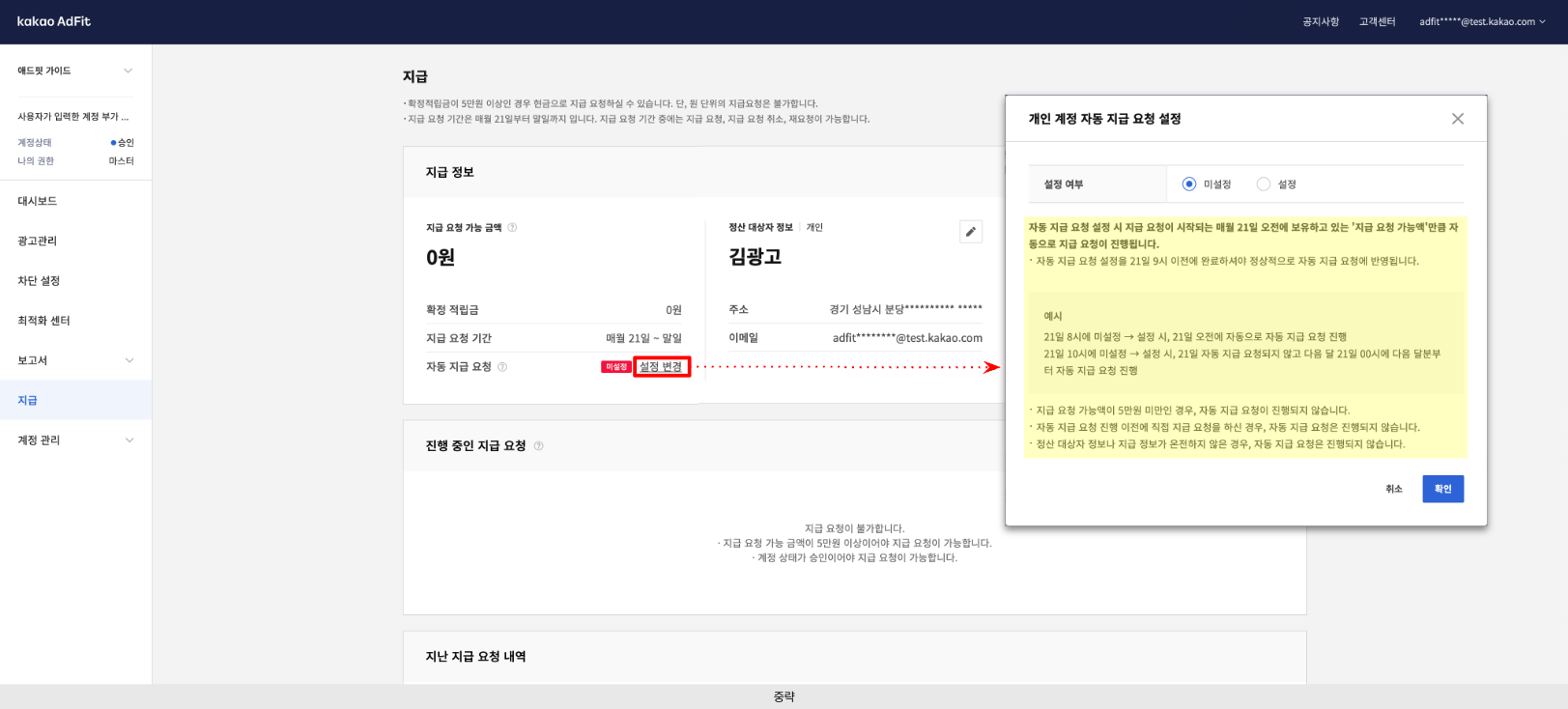This screenshot has width=1568, height=709.
Task: Go to 광고관리 in the sidebar
Action: [x=38, y=241]
